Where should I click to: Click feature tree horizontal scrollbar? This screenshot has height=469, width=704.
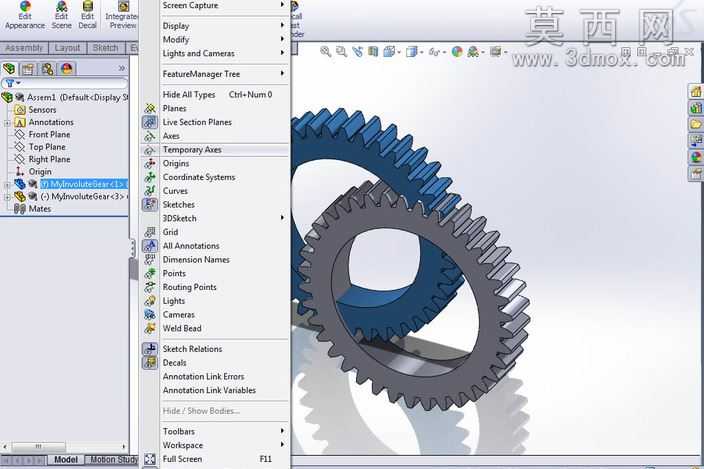39,447
